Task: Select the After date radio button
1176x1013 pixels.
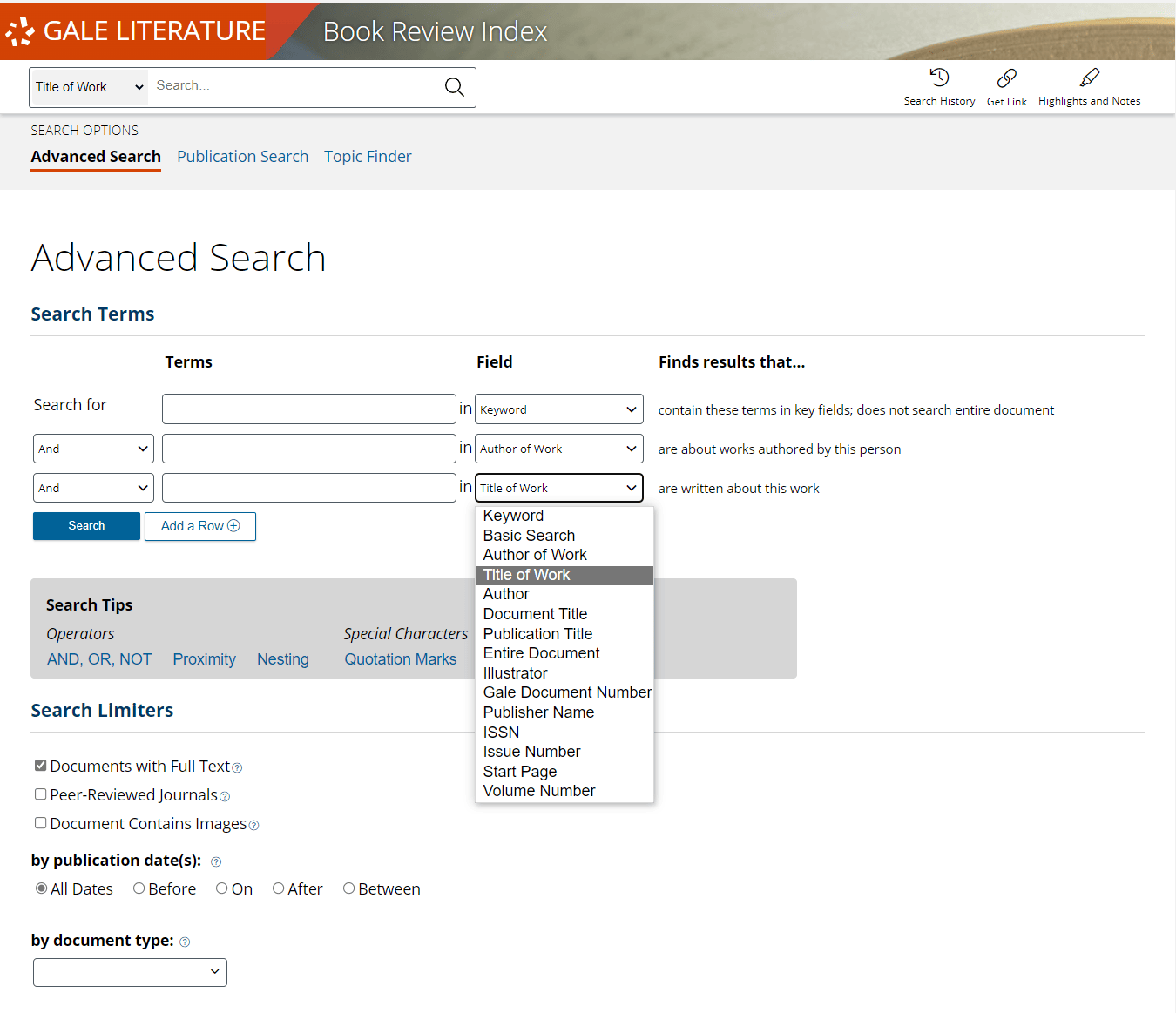Action: (278, 888)
